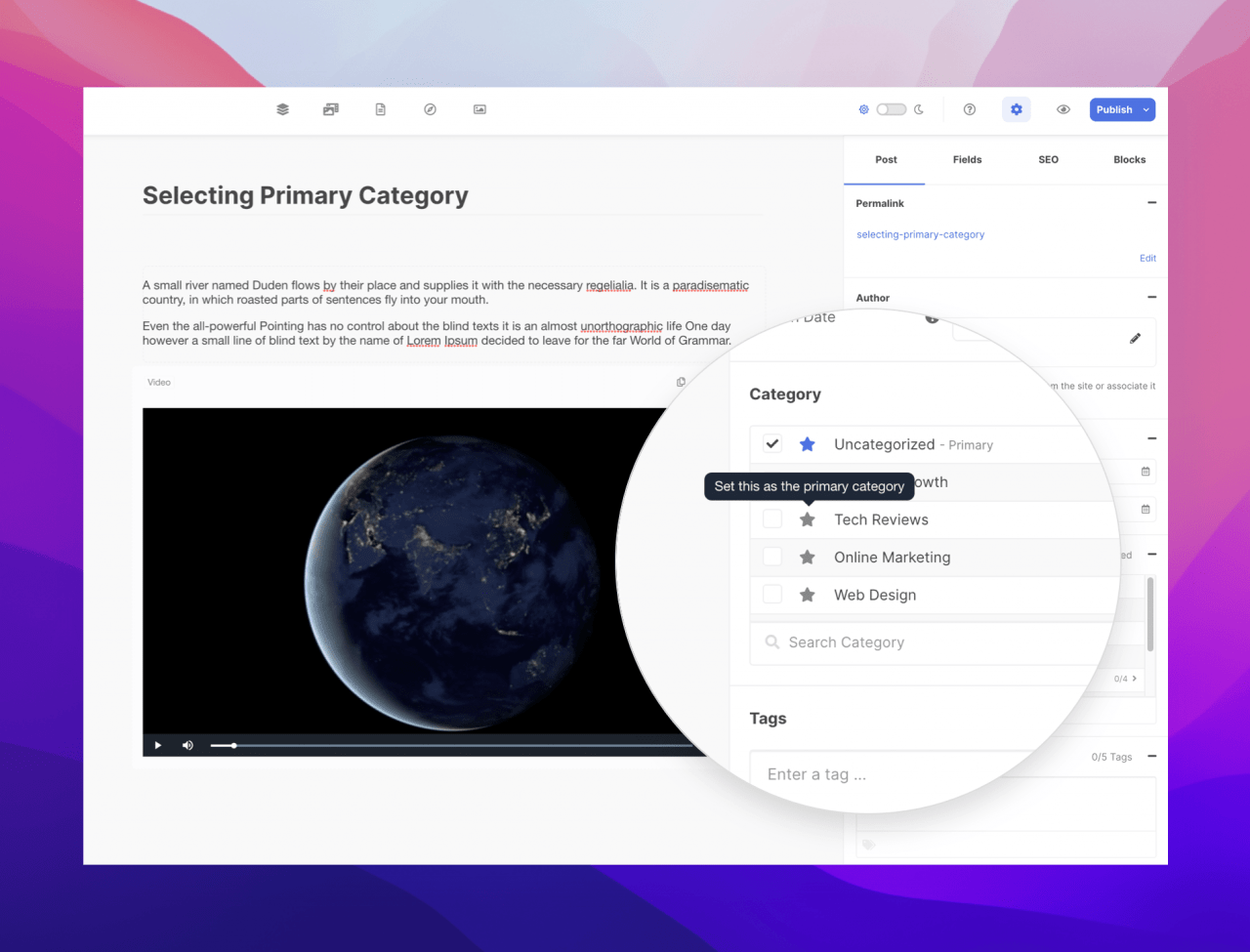Viewport: 1250px width, 952px height.
Task: Click the paragraph starting A small river
Action: tap(445, 292)
